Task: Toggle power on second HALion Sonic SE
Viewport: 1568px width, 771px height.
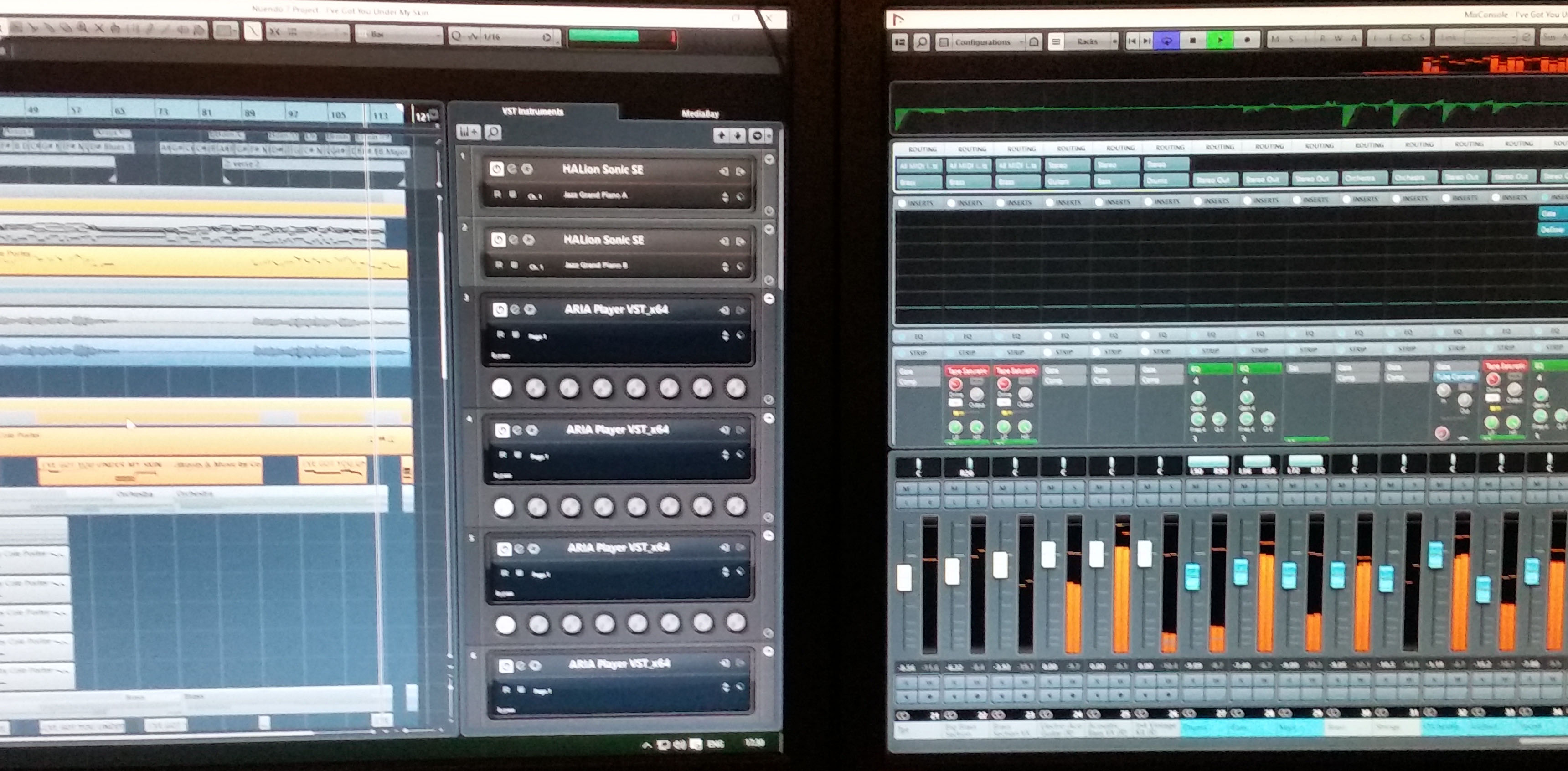Action: pyautogui.click(x=498, y=240)
